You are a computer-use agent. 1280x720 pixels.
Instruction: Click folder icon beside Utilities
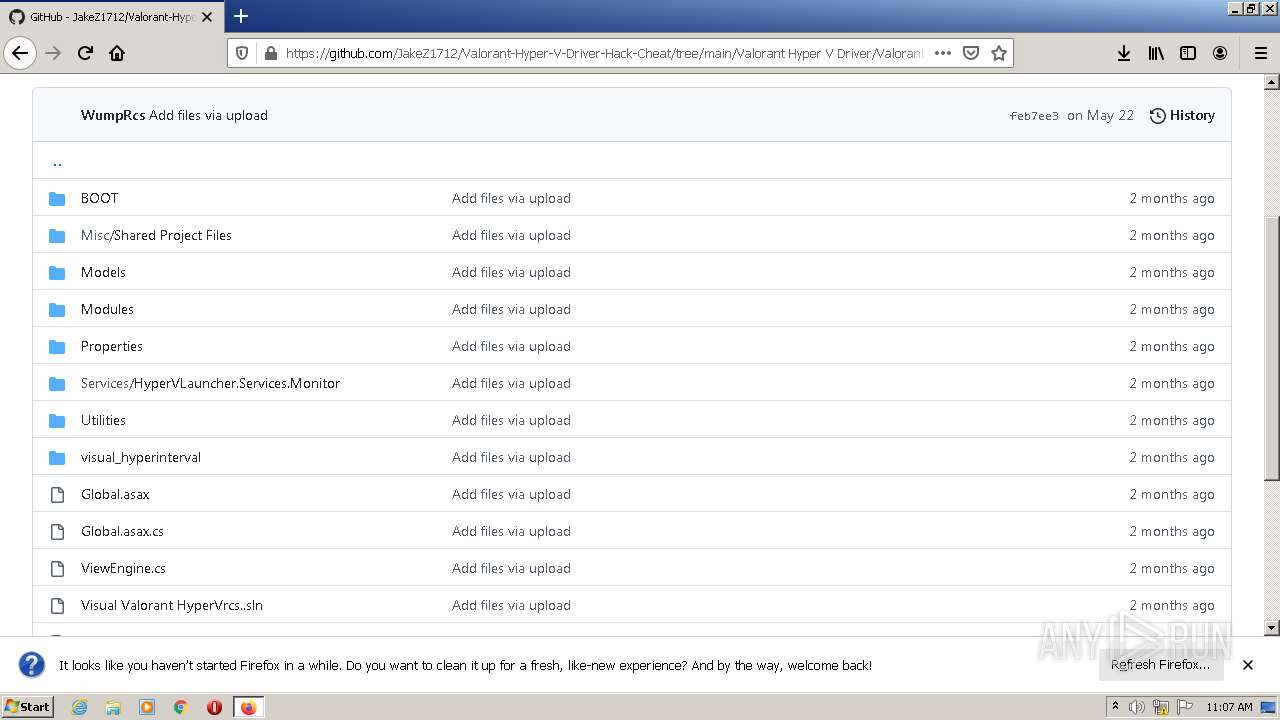coord(57,420)
